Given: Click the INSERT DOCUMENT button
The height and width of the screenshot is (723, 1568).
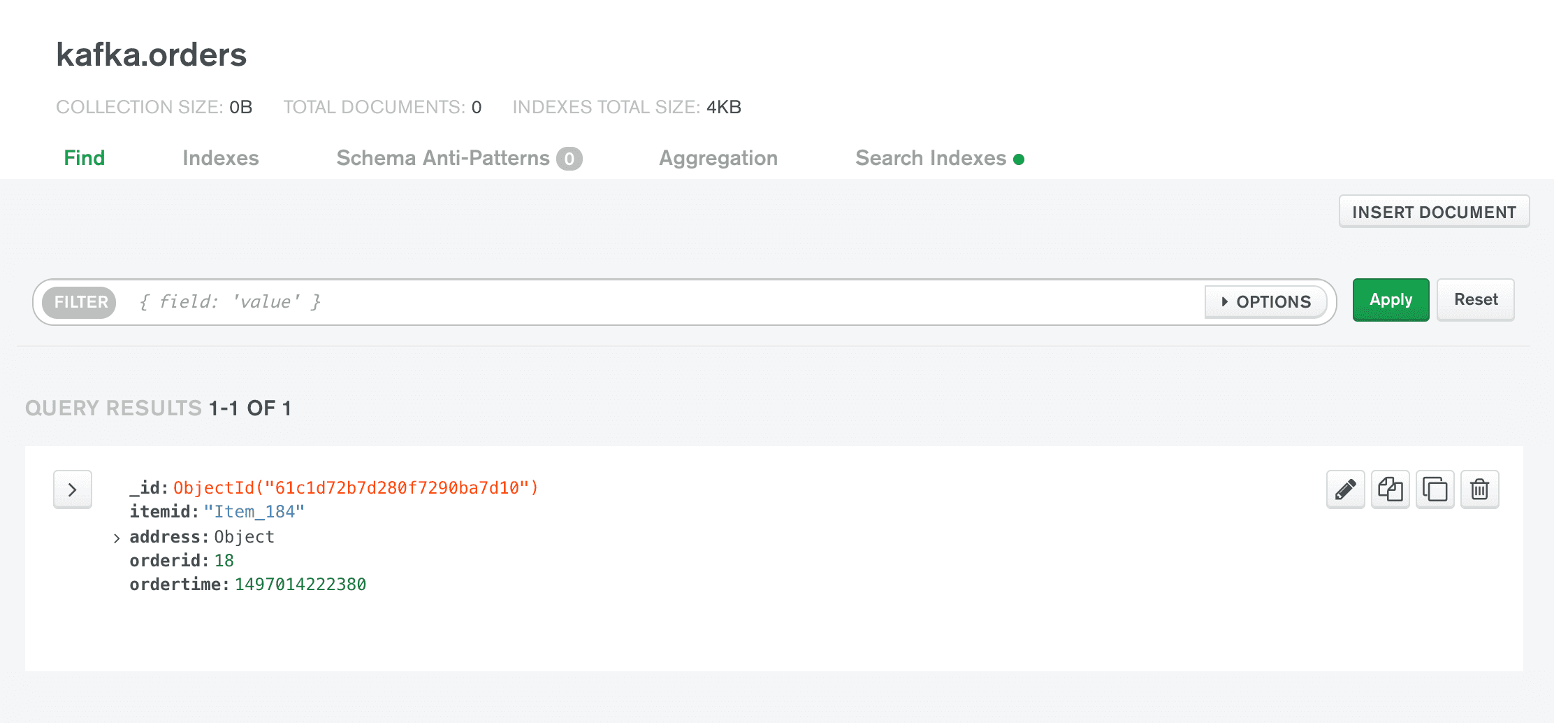Looking at the screenshot, I should coord(1434,212).
